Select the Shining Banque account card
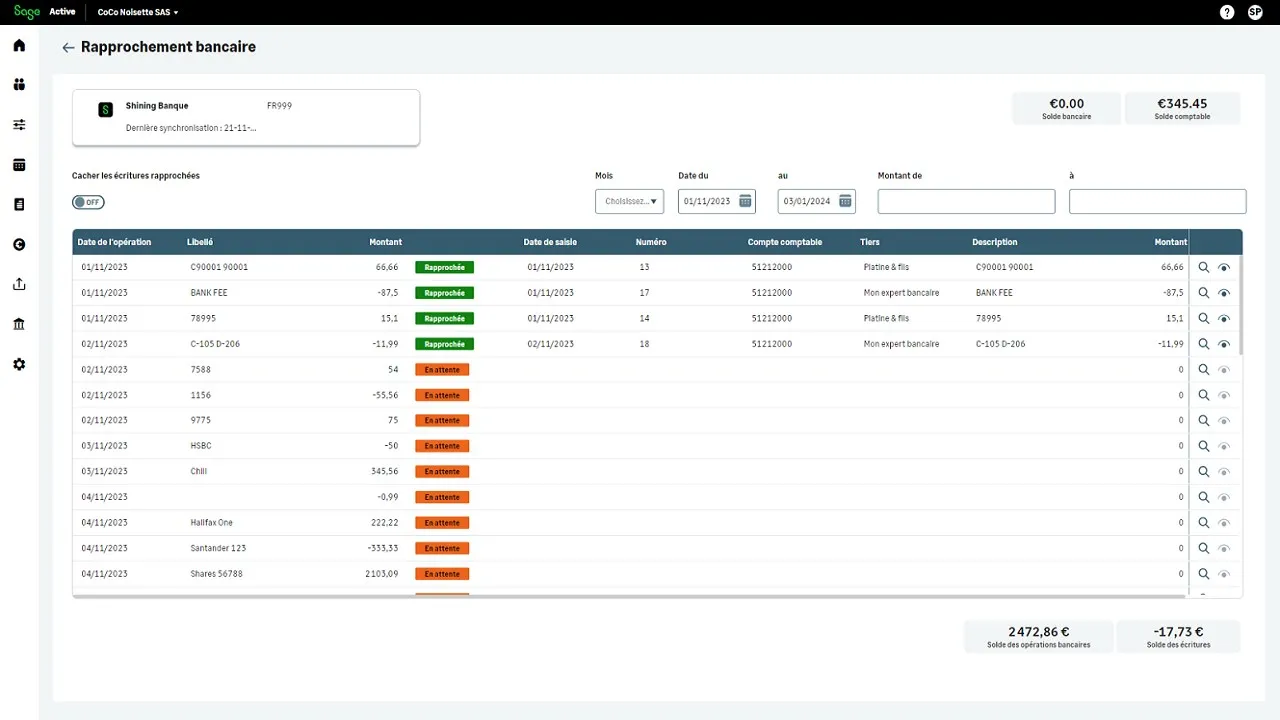This screenshot has height=720, width=1280. click(x=245, y=117)
